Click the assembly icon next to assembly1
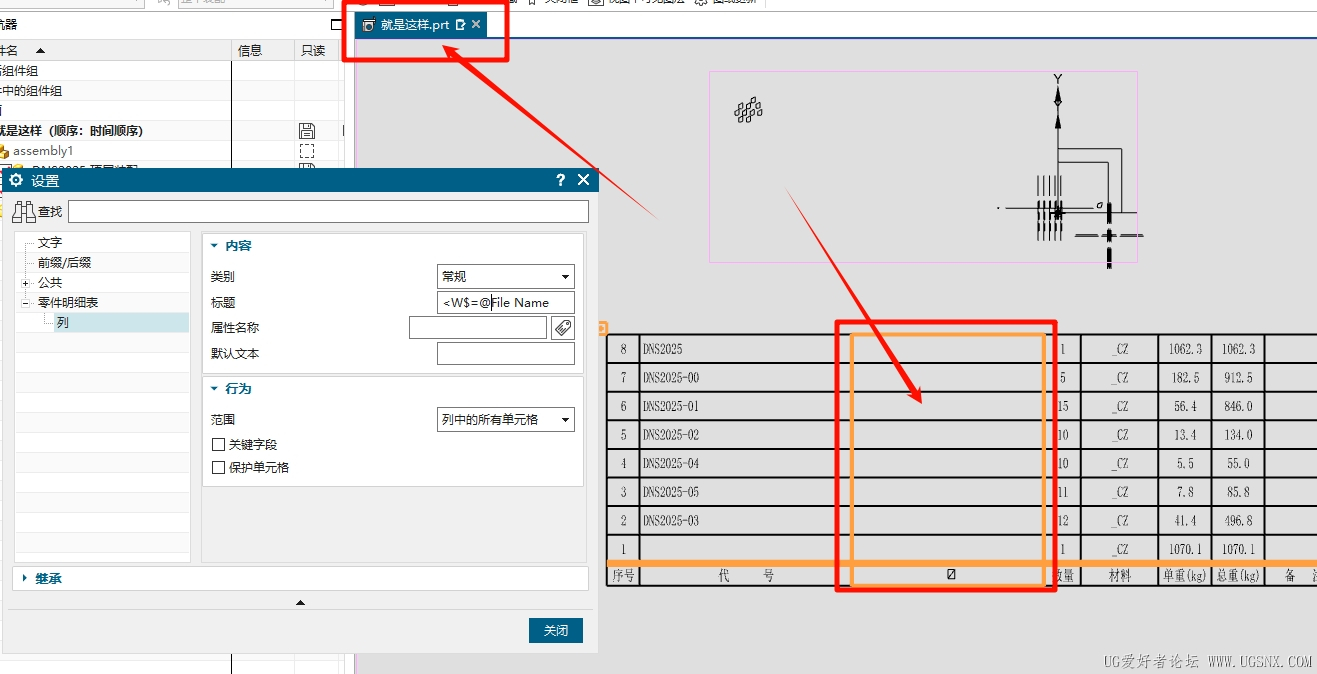 [x=4, y=152]
